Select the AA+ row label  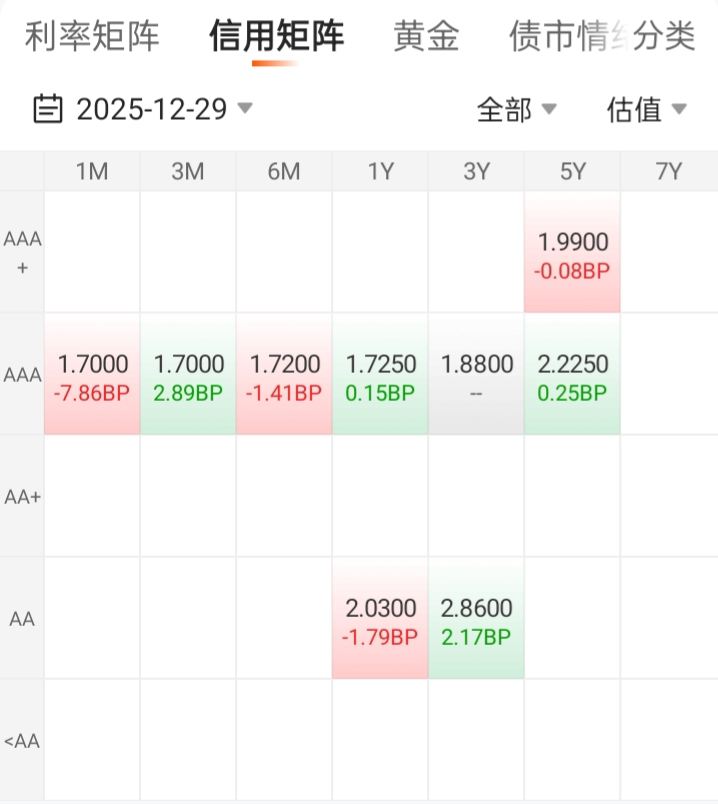[x=22, y=497]
